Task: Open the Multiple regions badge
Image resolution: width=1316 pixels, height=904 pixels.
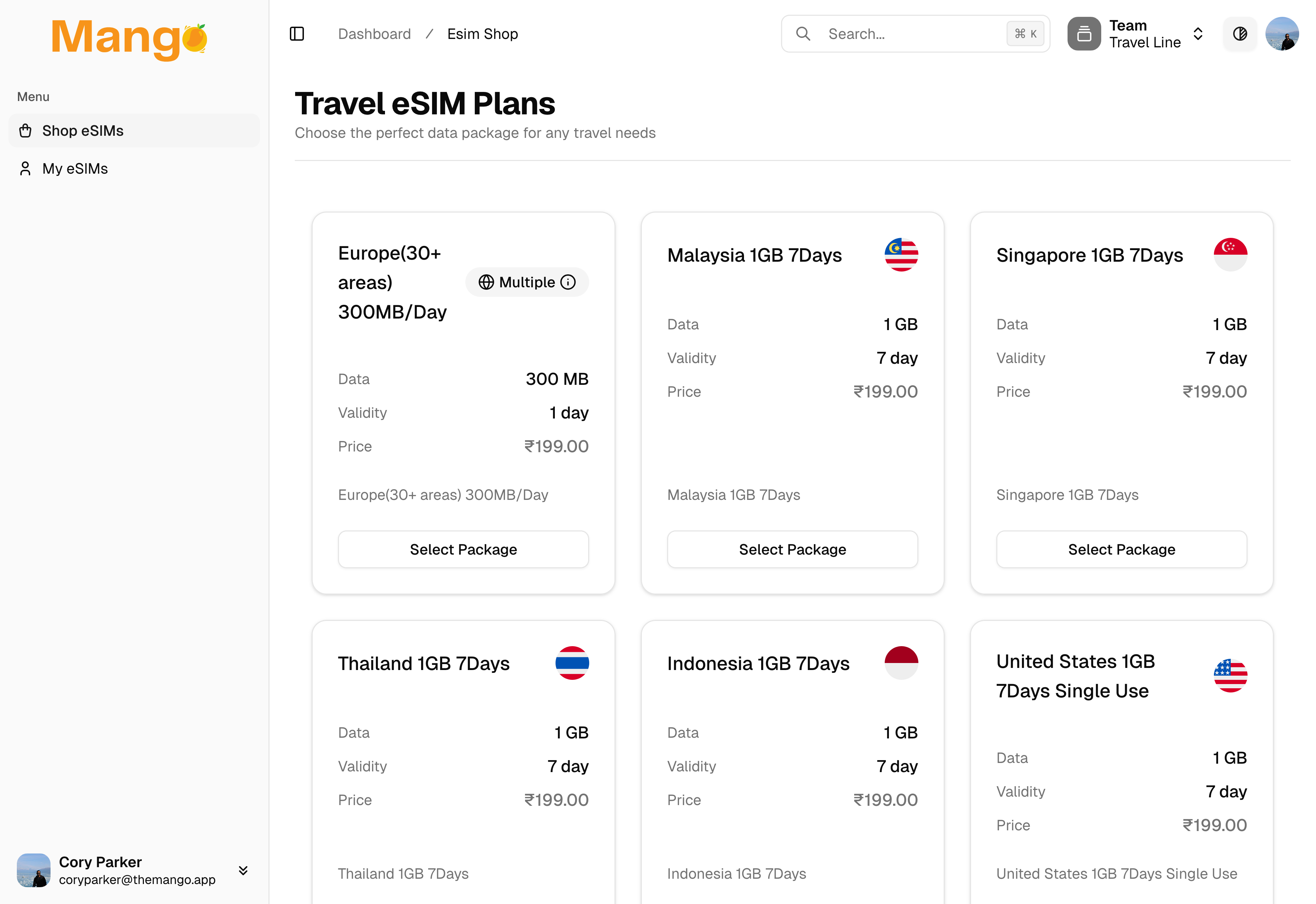Action: (526, 282)
